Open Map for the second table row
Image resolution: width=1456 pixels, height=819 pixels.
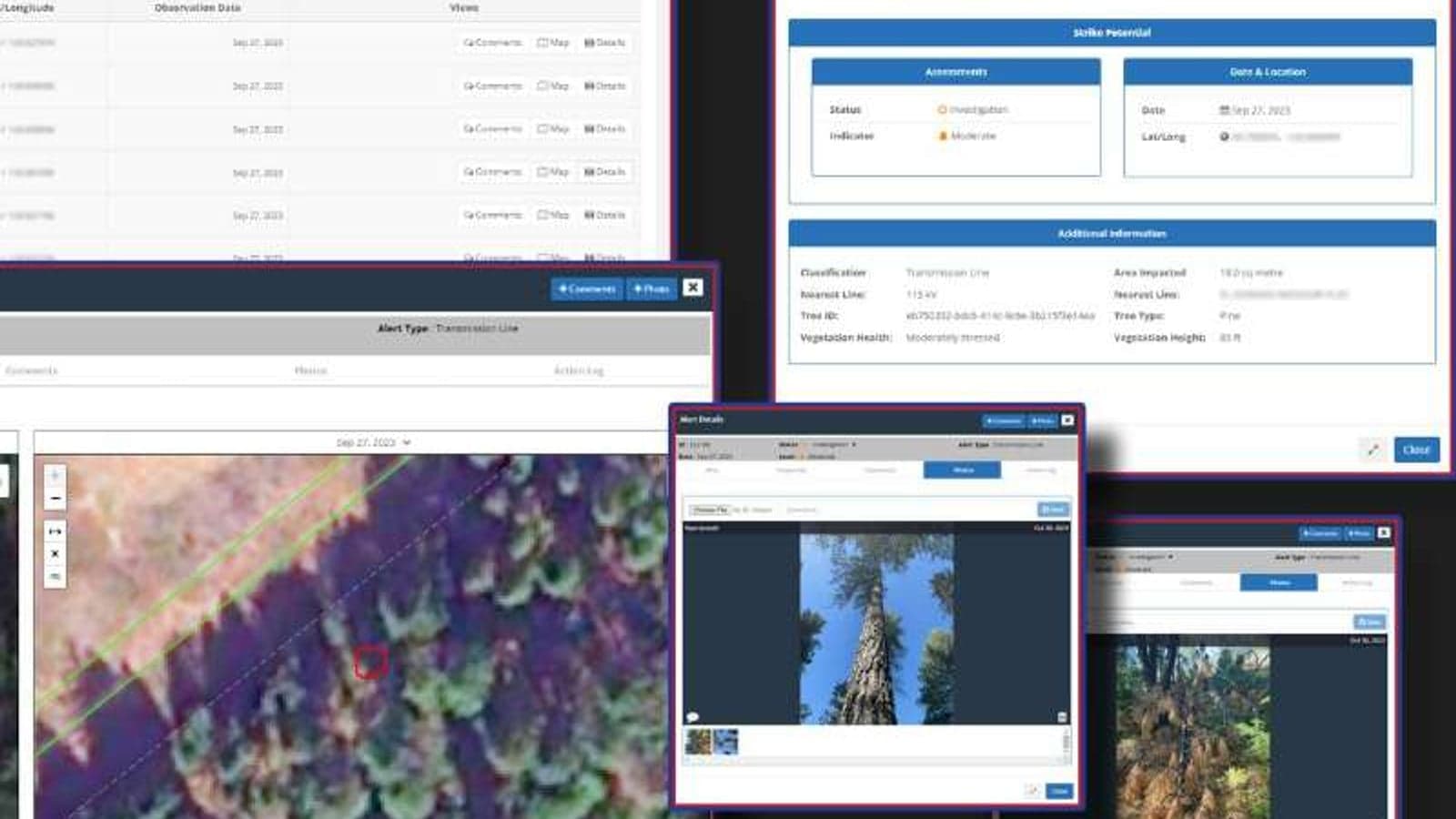(553, 86)
